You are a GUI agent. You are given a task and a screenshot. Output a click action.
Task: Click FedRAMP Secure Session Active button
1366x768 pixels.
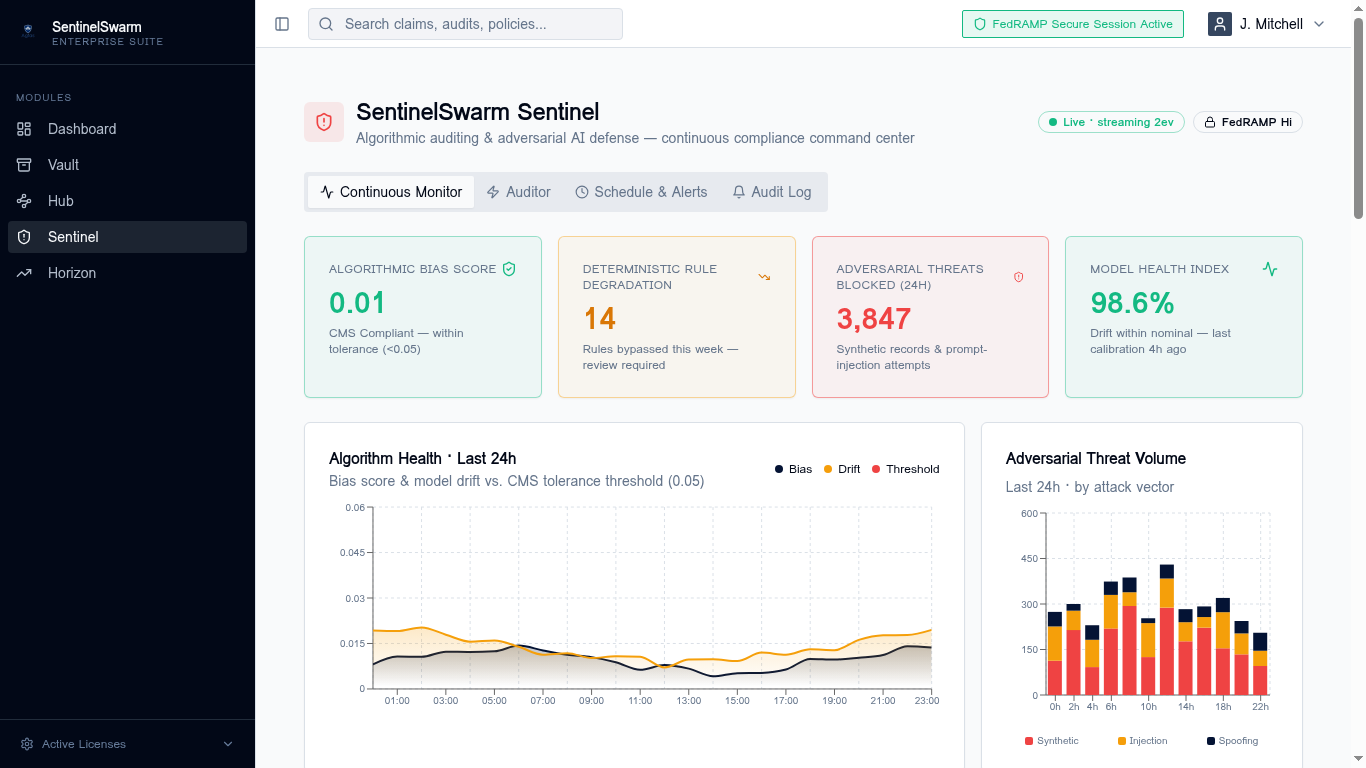(1073, 24)
